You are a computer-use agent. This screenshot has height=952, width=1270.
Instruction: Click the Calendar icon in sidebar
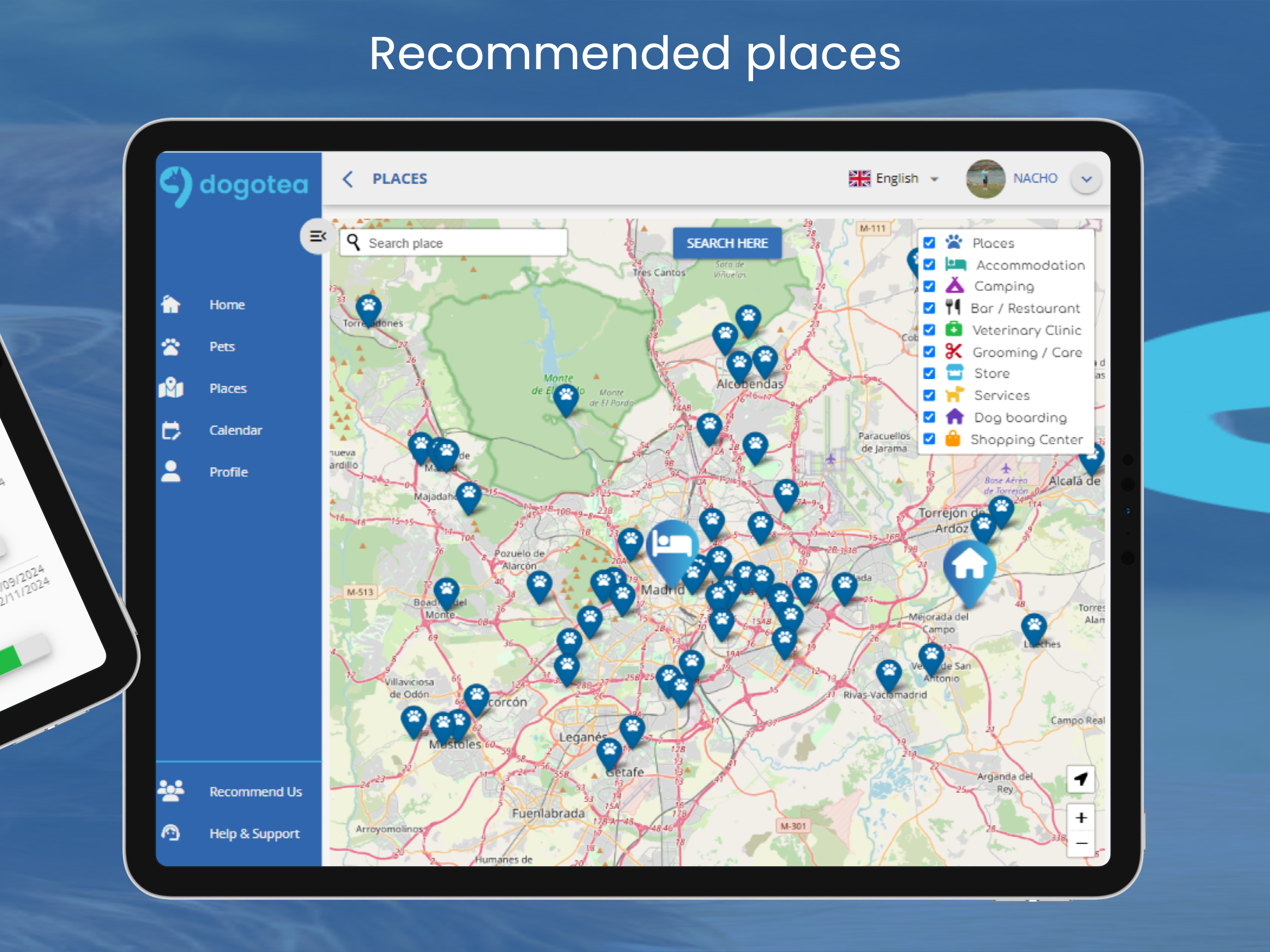pyautogui.click(x=171, y=430)
